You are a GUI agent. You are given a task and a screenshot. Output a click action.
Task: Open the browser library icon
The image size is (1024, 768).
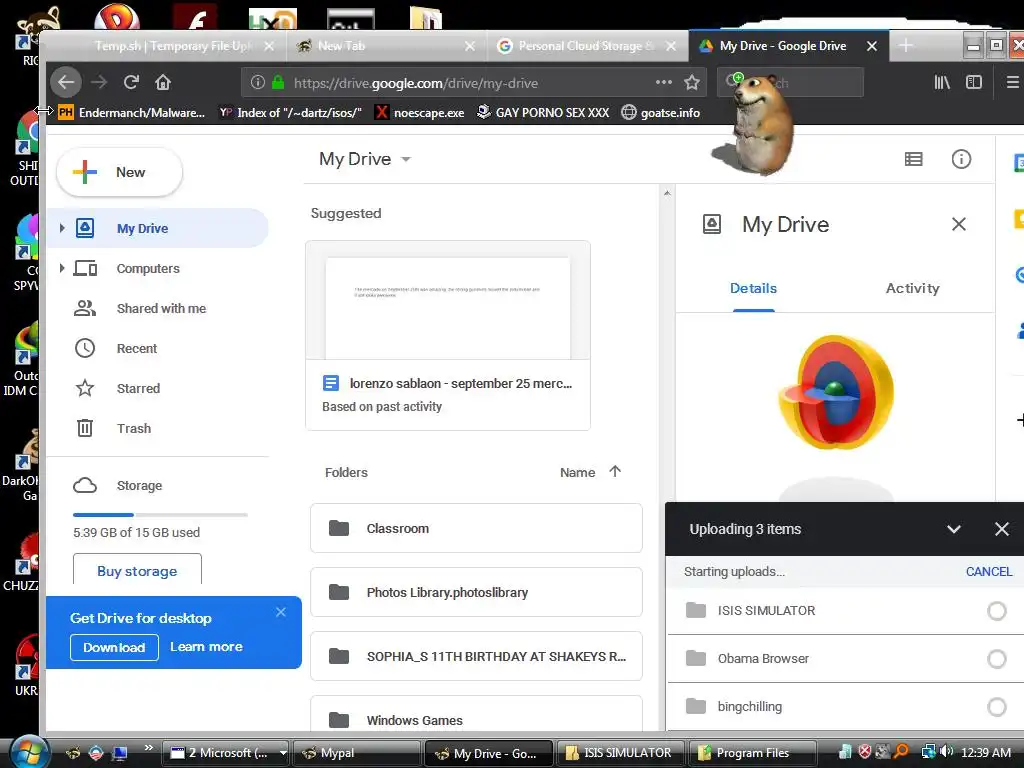[942, 82]
